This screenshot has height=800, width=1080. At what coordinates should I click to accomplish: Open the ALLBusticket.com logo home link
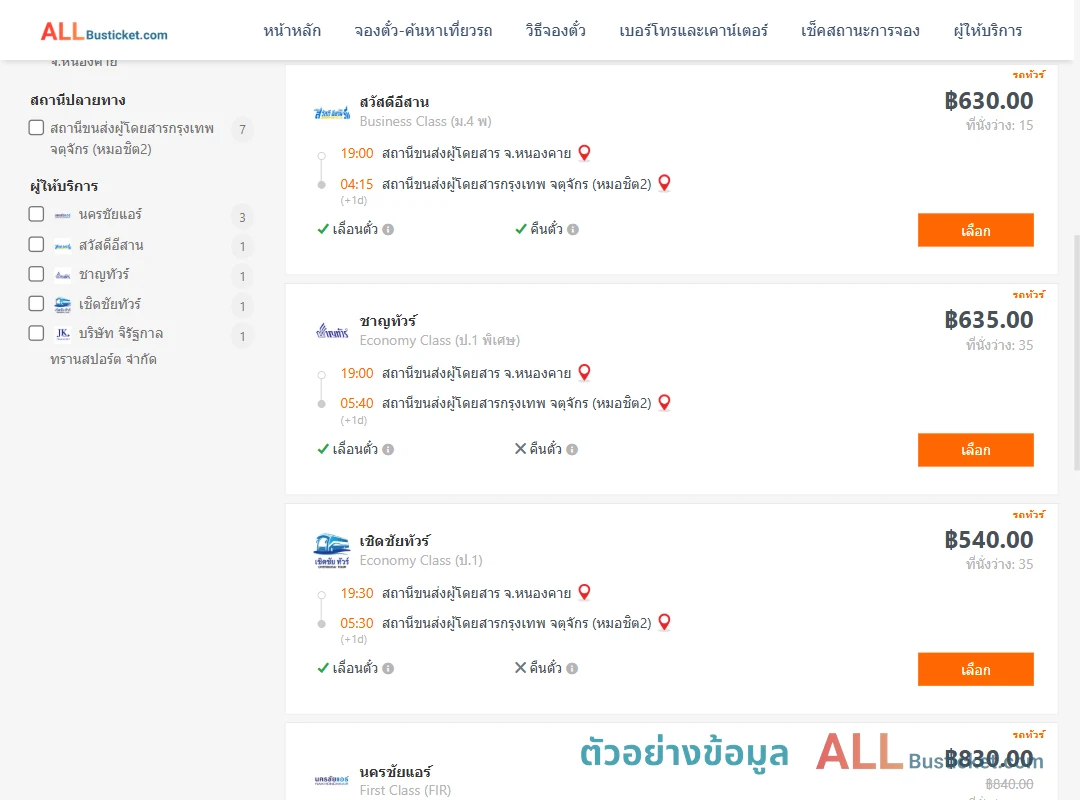tap(104, 32)
